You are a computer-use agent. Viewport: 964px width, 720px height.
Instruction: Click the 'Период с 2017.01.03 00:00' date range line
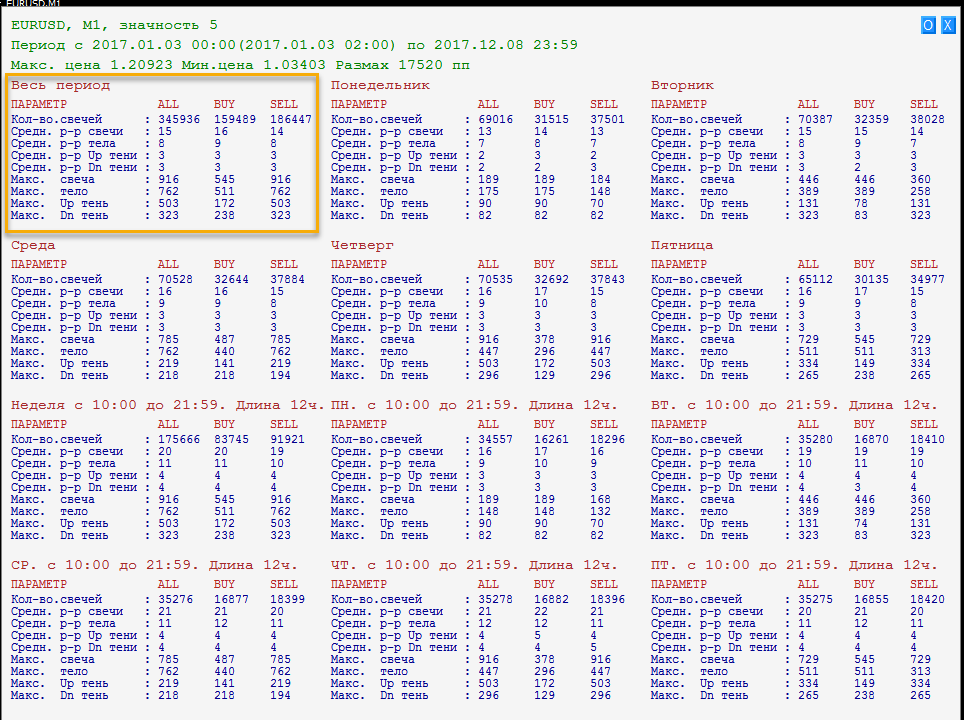294,45
